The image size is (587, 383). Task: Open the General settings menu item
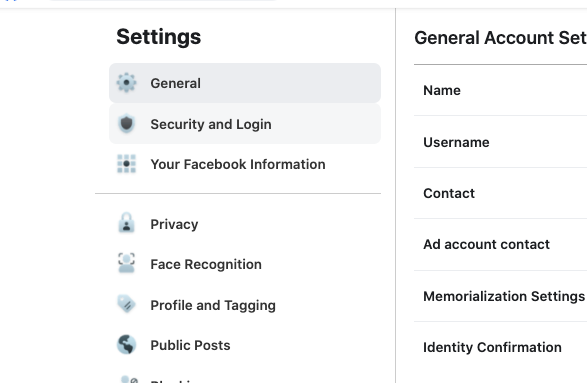click(245, 83)
